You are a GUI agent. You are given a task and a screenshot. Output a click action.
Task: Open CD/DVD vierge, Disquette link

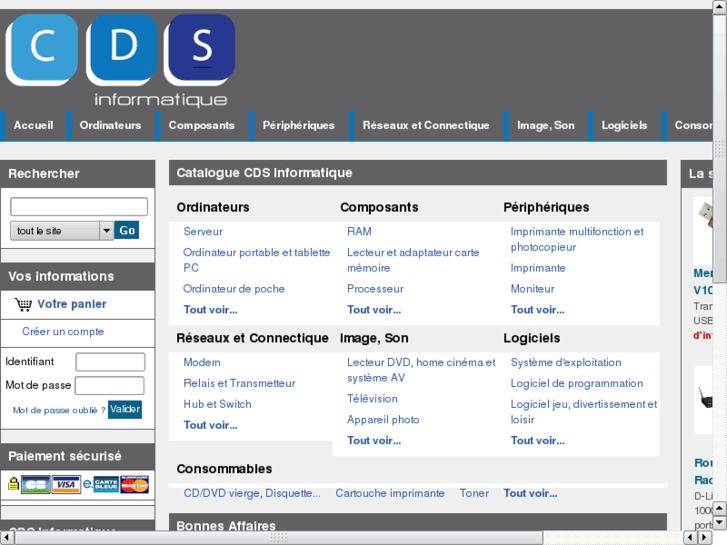[252, 493]
